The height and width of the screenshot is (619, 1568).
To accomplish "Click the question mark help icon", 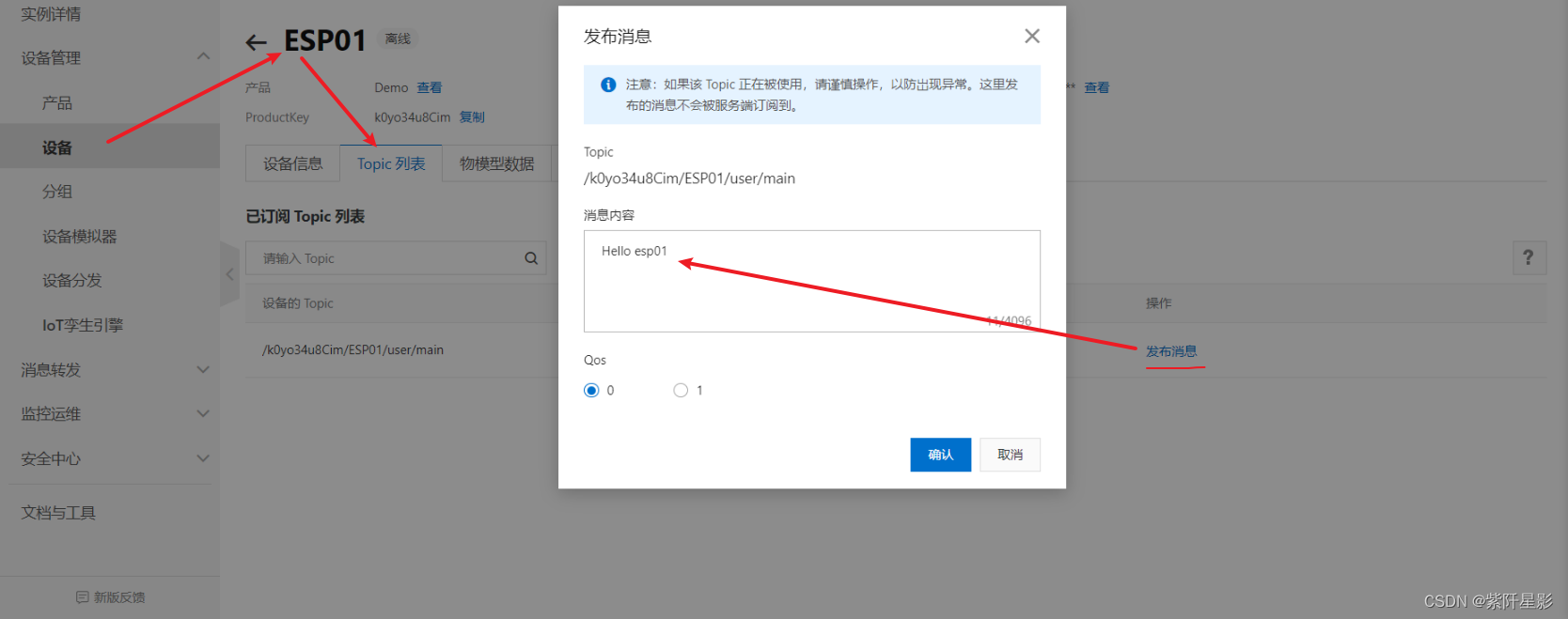I will click(1529, 257).
